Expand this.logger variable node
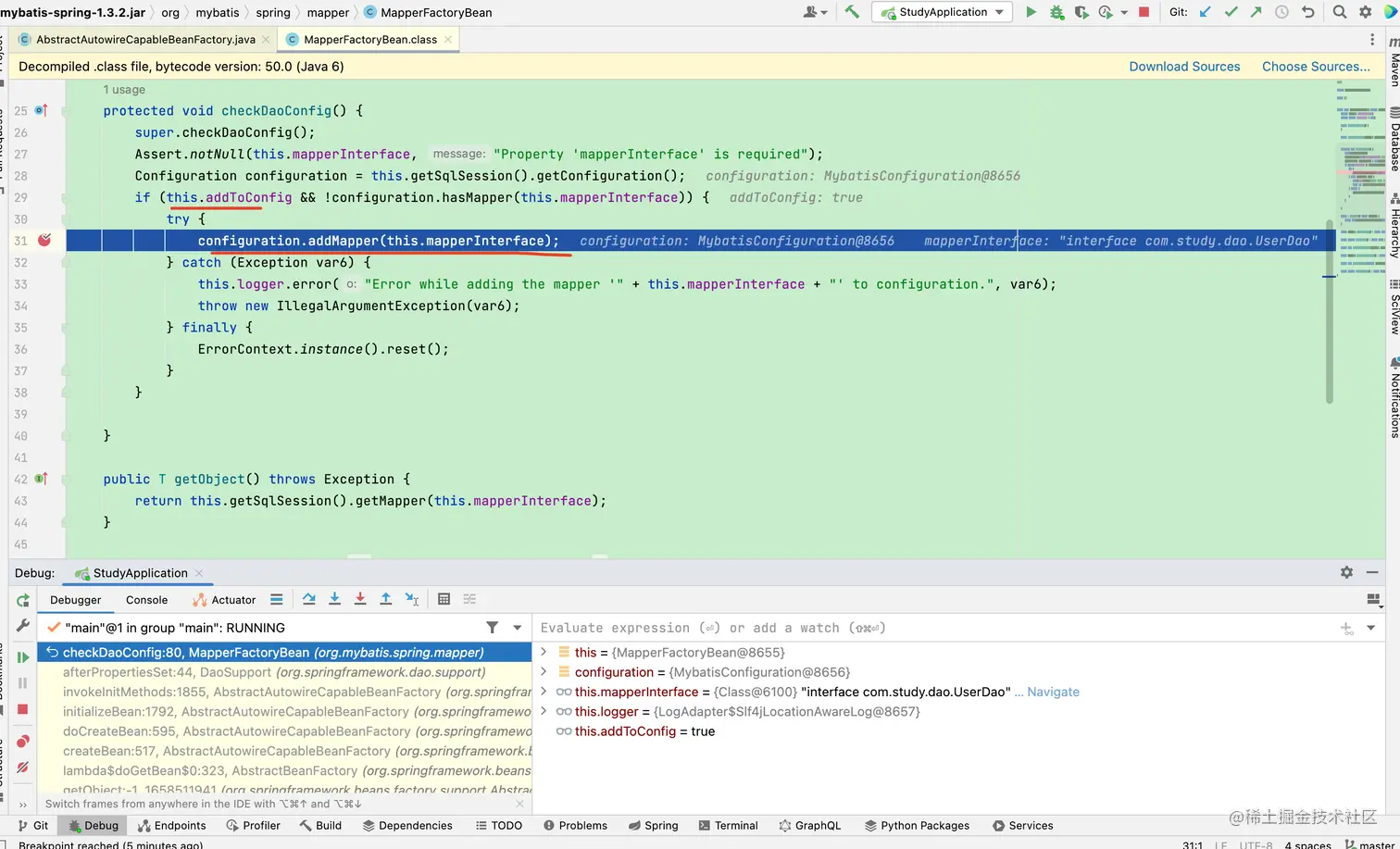The image size is (1400, 849). [544, 711]
